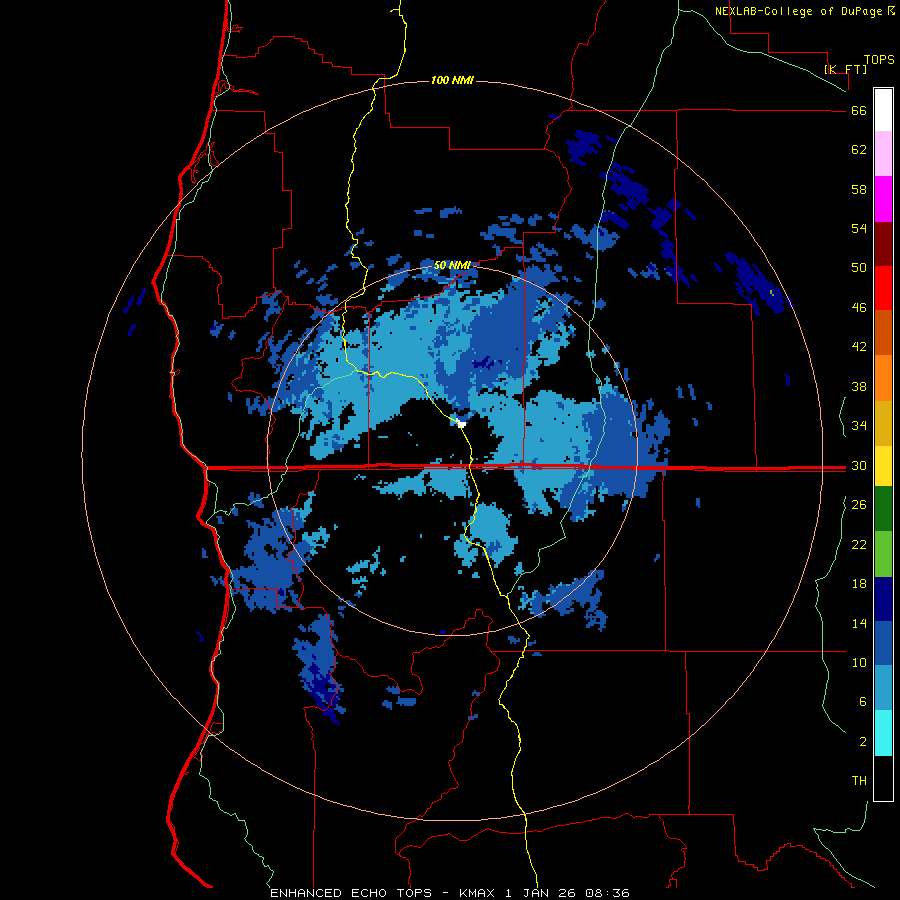The height and width of the screenshot is (900, 900).
Task: Click the legend value 2
Action: 862,741
